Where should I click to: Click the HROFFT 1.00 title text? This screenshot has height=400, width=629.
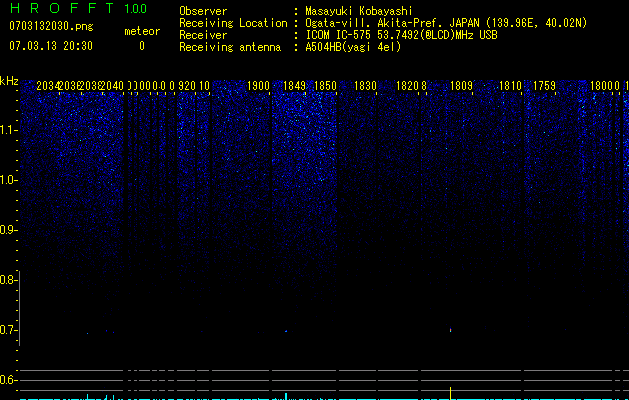coord(78,8)
